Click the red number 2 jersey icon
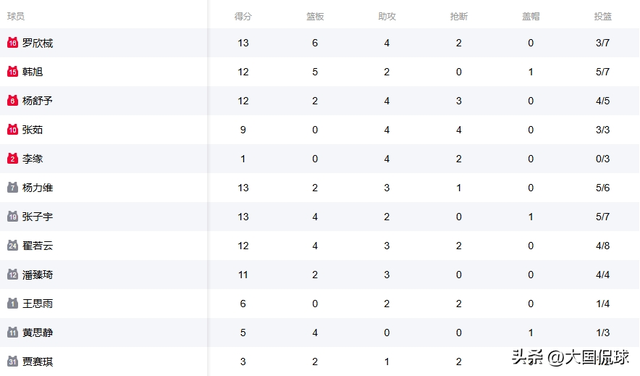 click(x=13, y=158)
